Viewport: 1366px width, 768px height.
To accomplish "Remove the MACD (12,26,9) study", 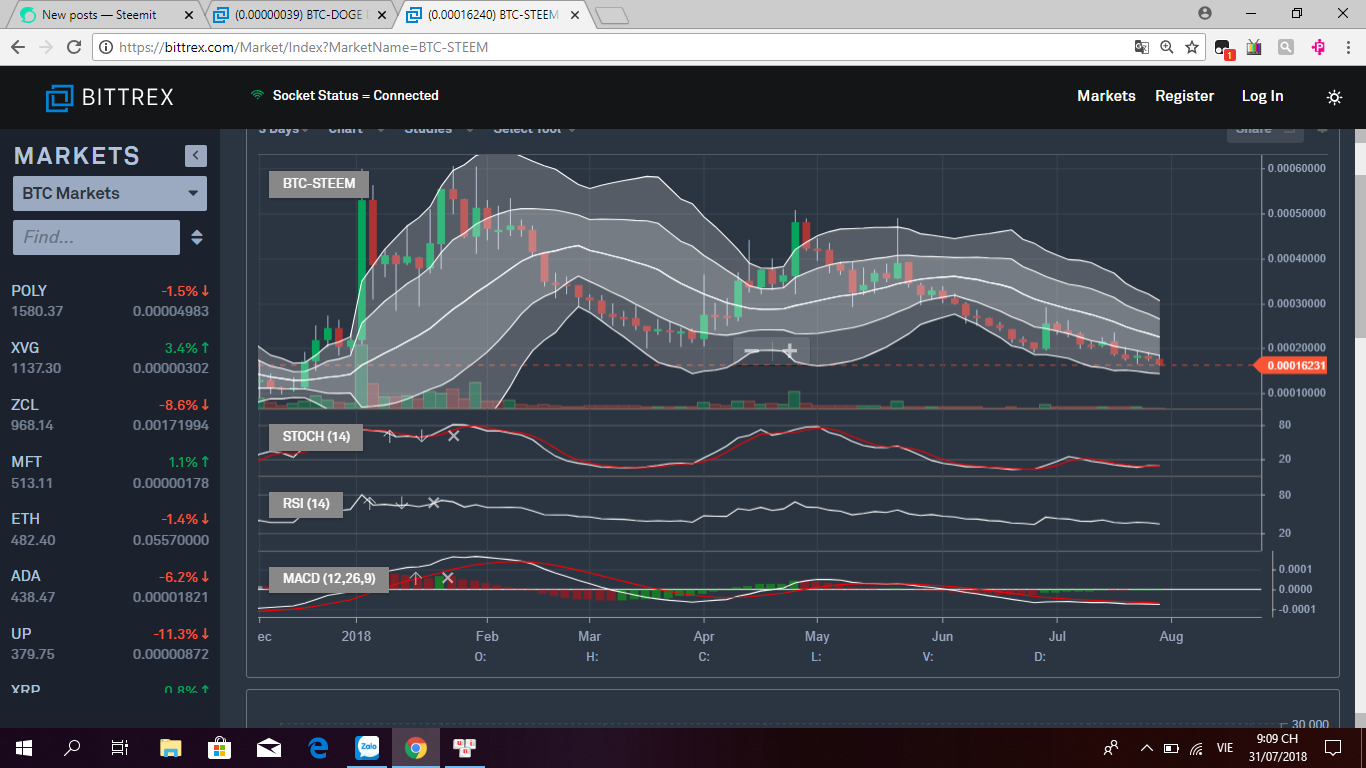I will [x=448, y=578].
